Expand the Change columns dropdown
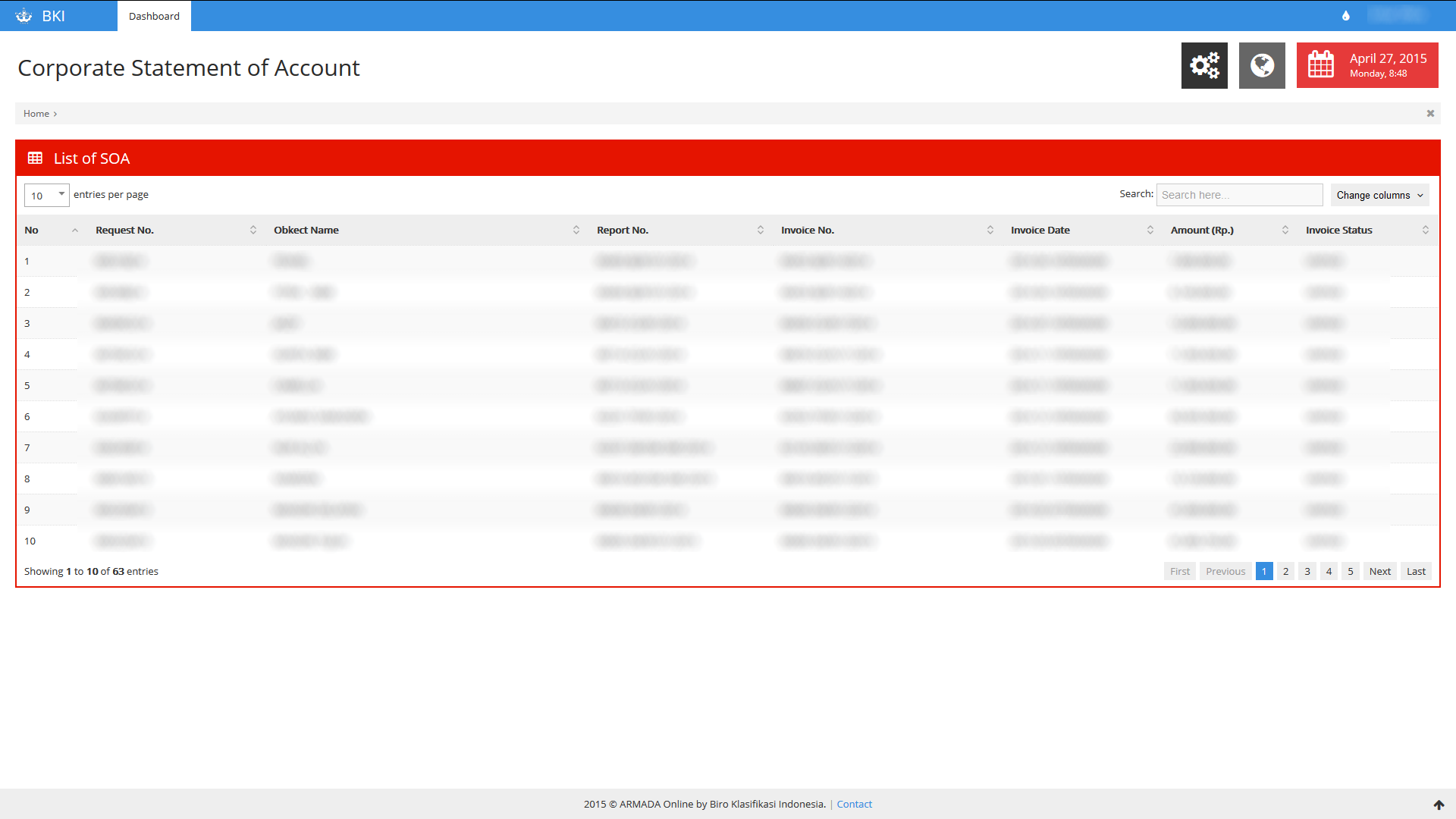1456x819 pixels. [x=1379, y=196]
